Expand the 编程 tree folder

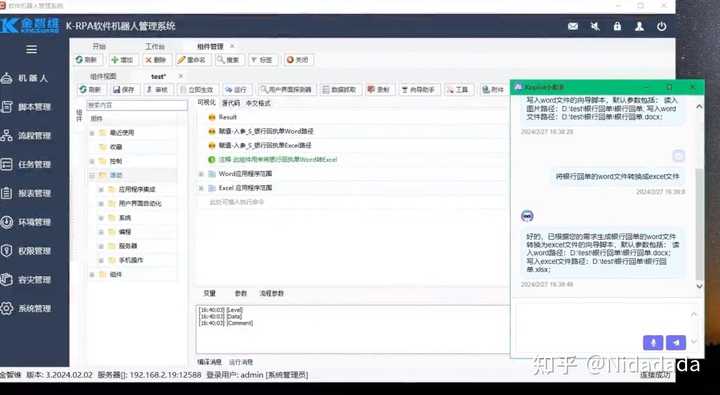[x=101, y=232]
